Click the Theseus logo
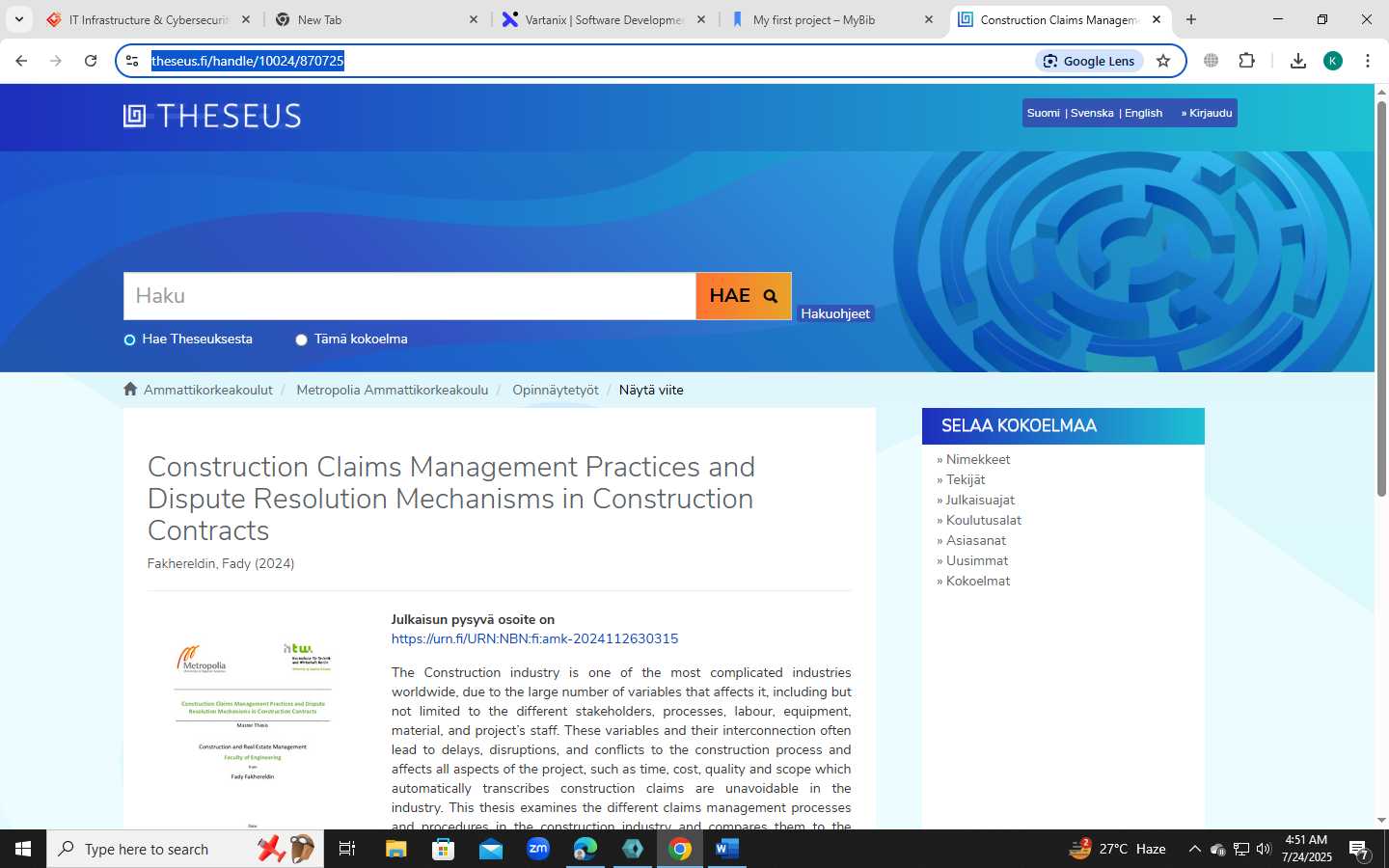Image resolution: width=1389 pixels, height=868 pixels. (212, 116)
